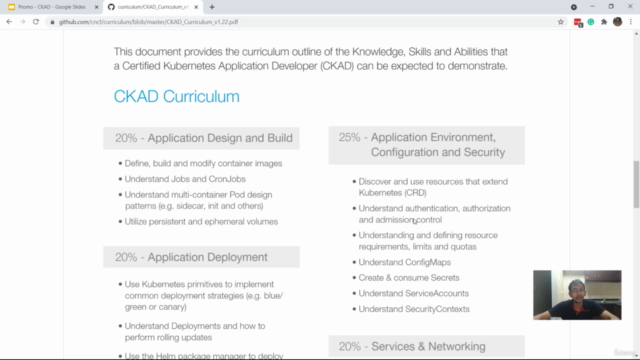Select the CKAD_Curriculum GitHub tab
640x360 pixels.
[x=153, y=7]
